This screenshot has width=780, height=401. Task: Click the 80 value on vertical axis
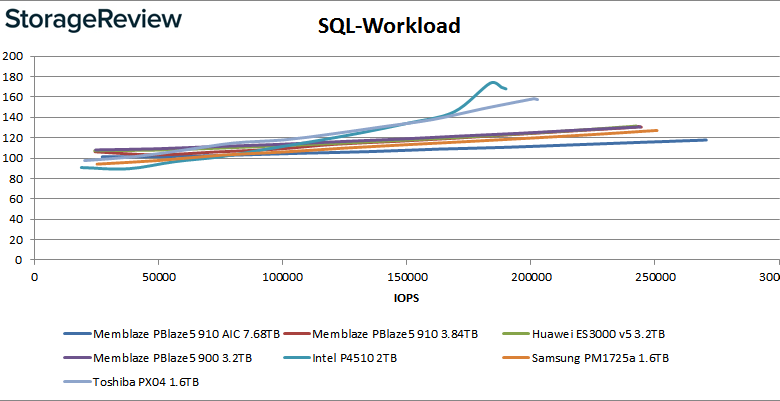[16, 178]
